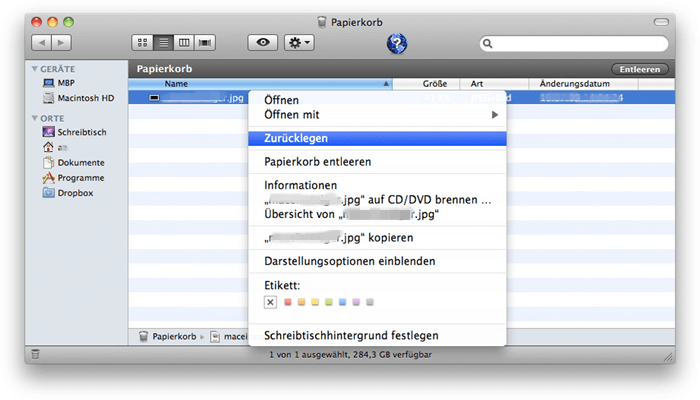This screenshot has width=700, height=400.
Task: Apply the green label color
Action: point(329,302)
